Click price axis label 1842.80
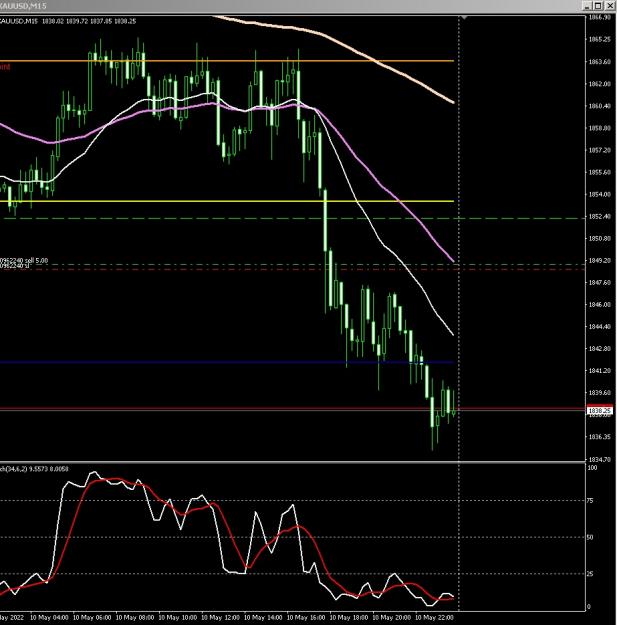 pos(599,348)
